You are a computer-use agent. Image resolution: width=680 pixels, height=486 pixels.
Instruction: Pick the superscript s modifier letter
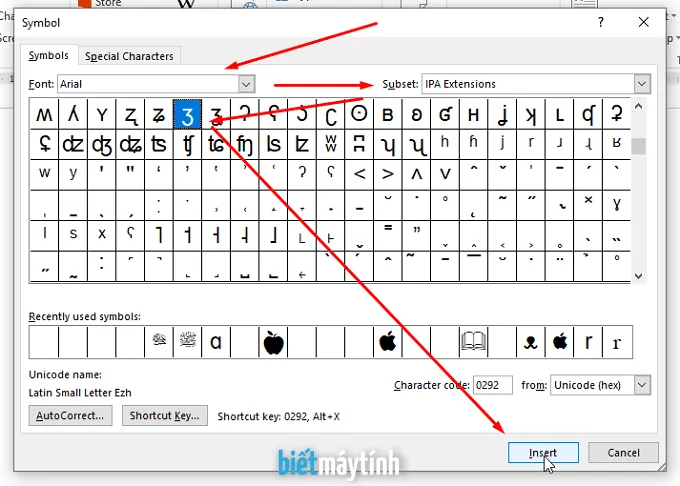[x=73, y=235]
